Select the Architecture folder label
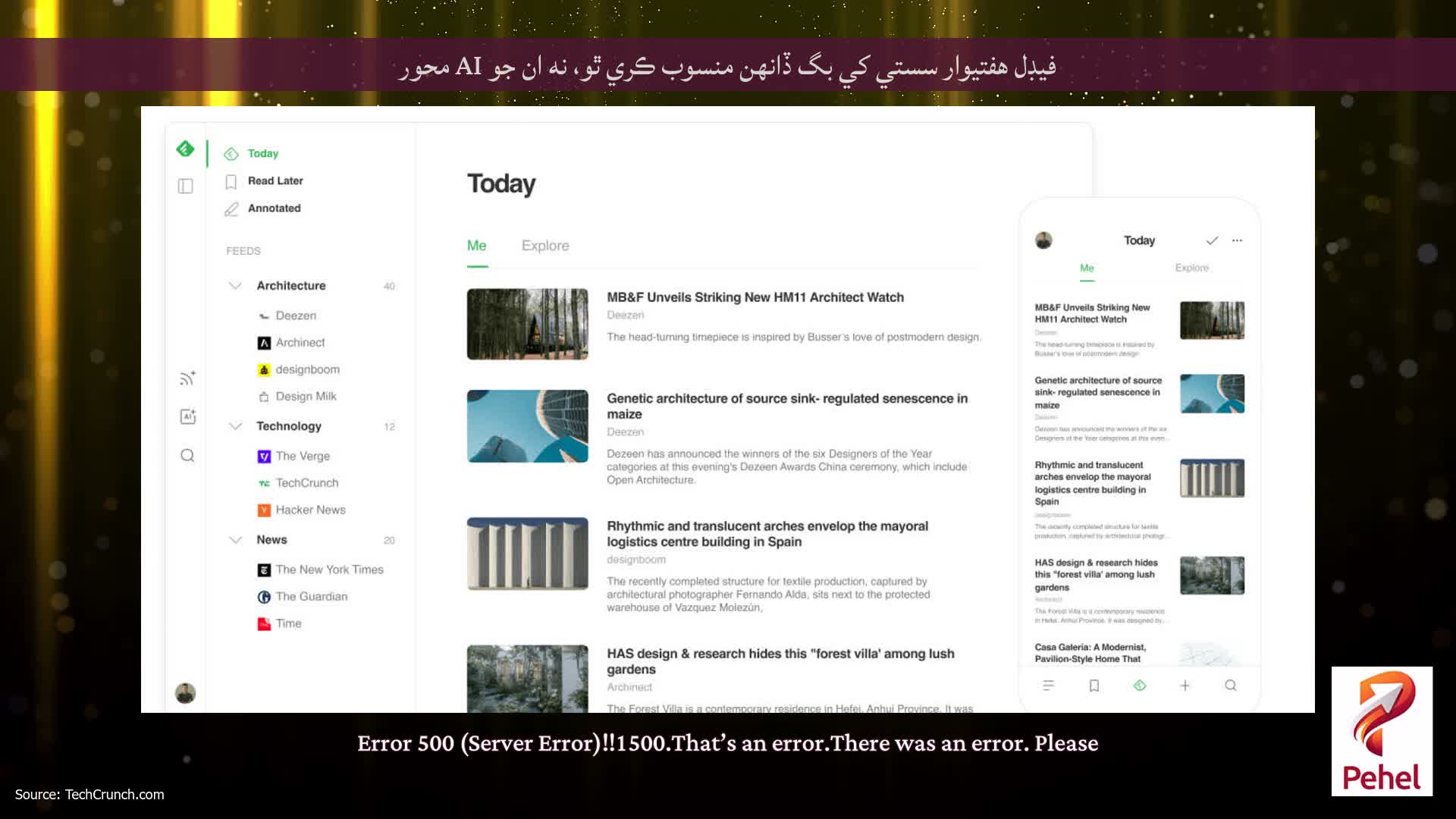Viewport: 1456px width, 819px height. coord(291,285)
